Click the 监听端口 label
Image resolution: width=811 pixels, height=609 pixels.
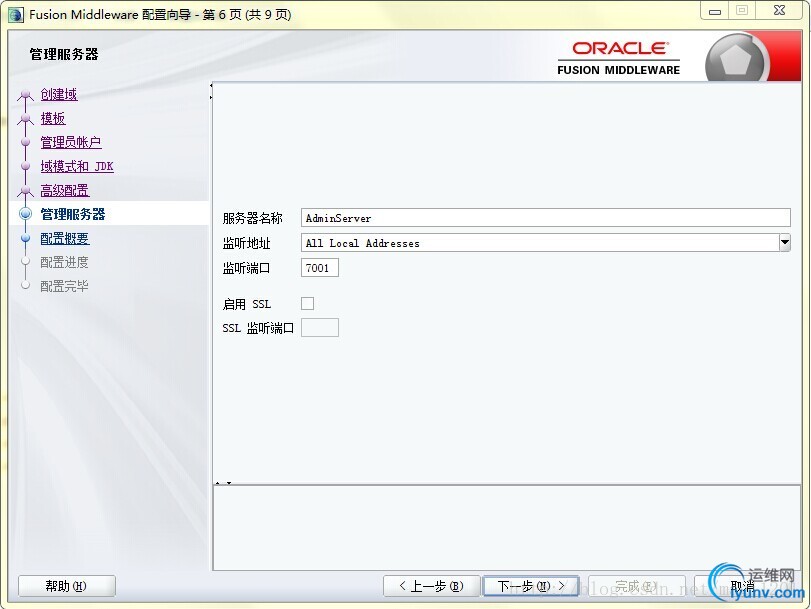(246, 268)
